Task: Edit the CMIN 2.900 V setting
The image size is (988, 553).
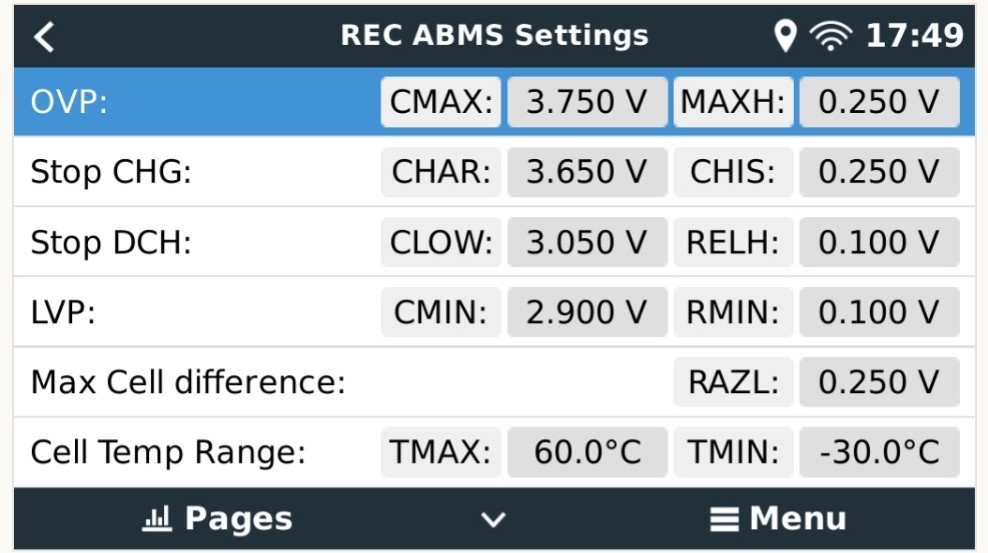Action: click(587, 312)
